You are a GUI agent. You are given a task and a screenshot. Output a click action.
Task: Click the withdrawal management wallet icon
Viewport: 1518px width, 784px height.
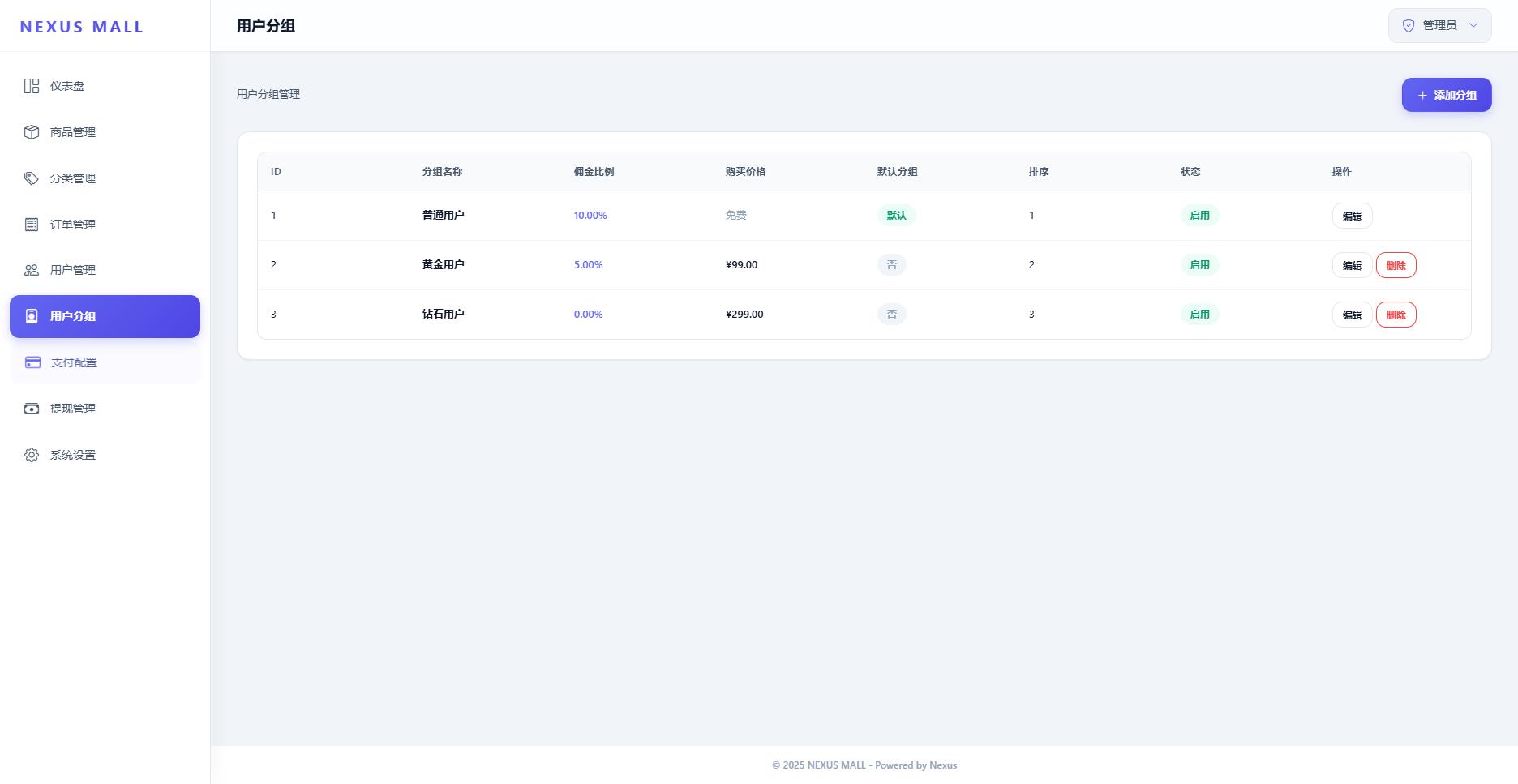pyautogui.click(x=32, y=409)
